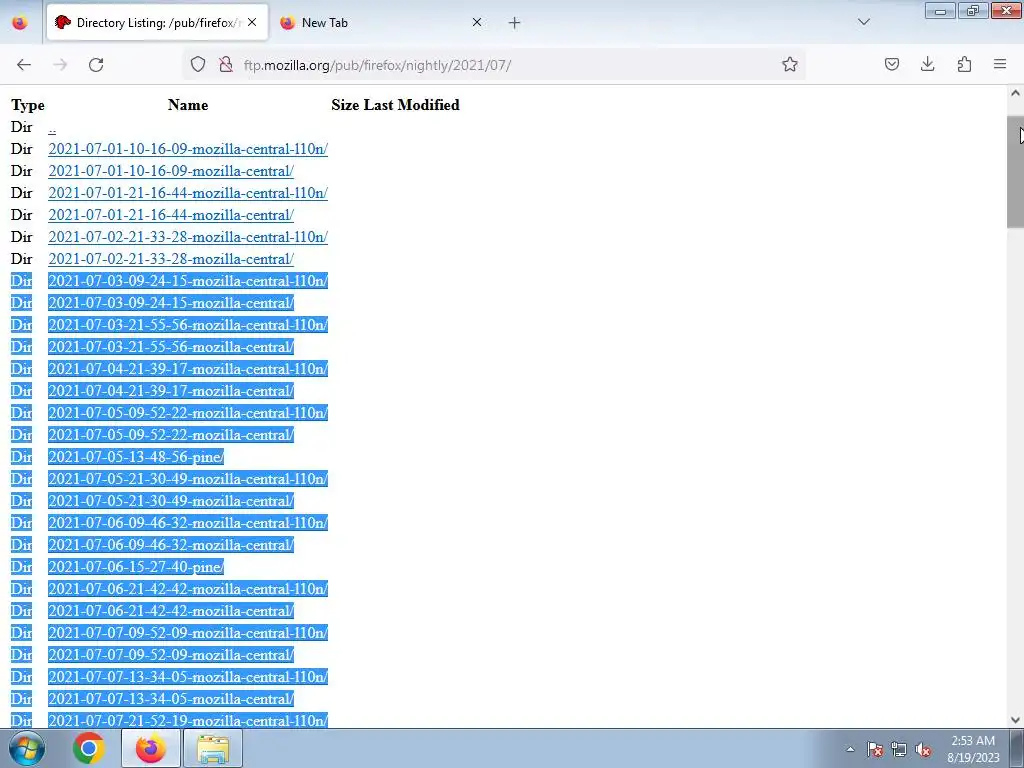Click the Firefox View icon

[x=20, y=22]
